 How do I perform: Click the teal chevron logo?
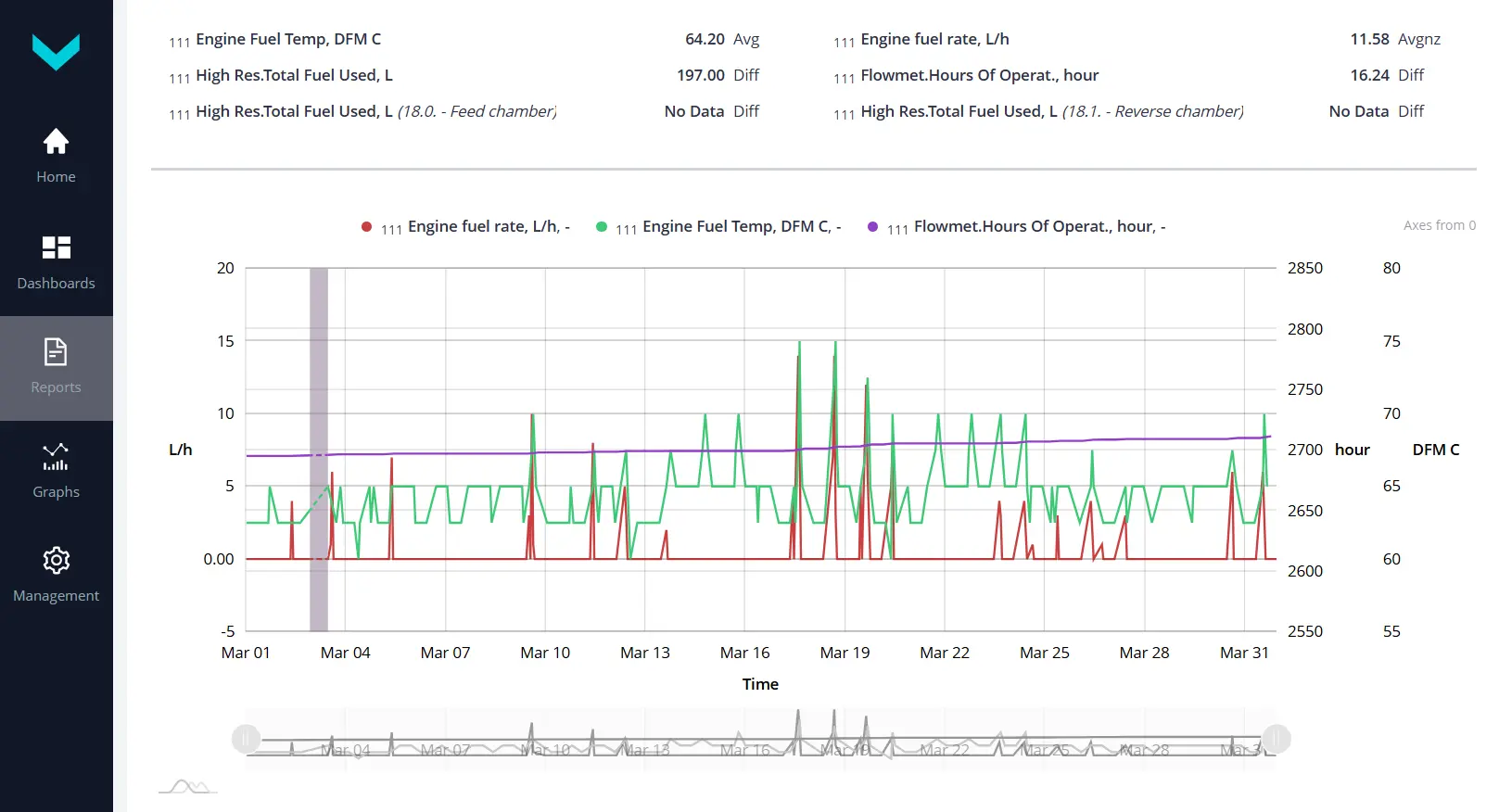point(56,52)
